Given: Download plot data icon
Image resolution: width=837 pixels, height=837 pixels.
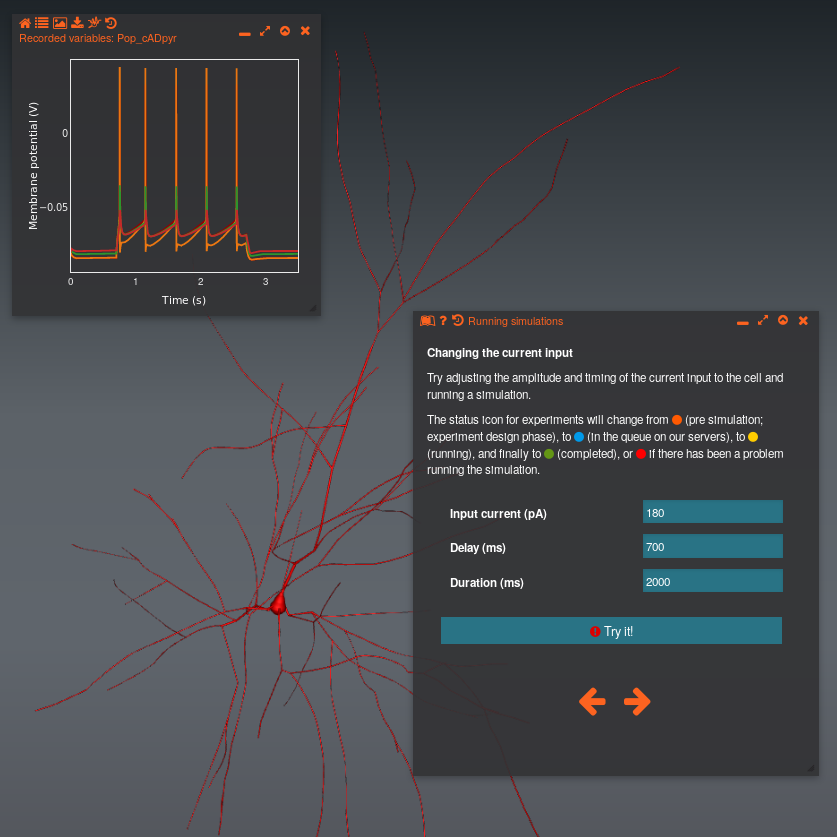Looking at the screenshot, I should 77,22.
